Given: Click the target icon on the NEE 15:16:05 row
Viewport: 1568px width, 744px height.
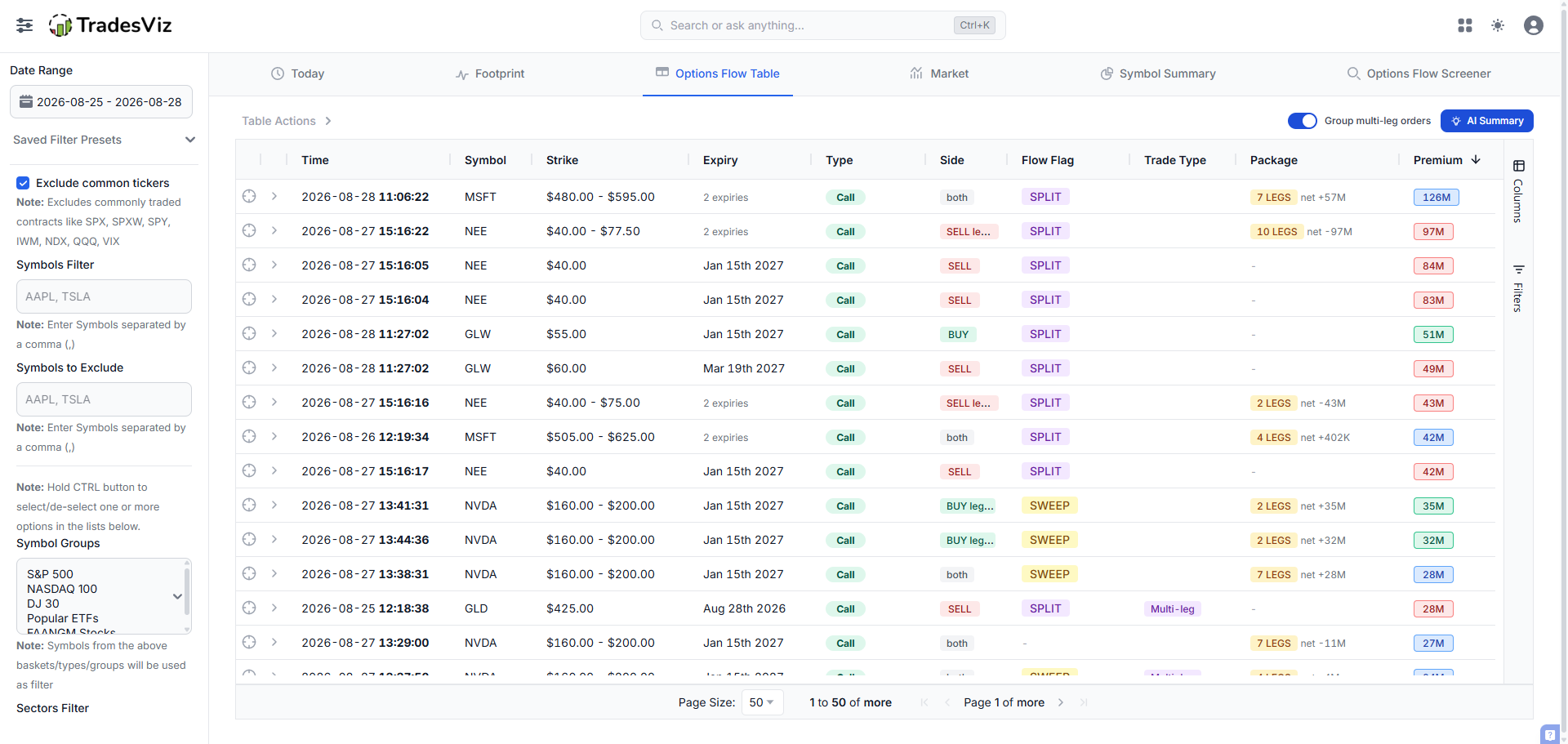Looking at the screenshot, I should 249,265.
